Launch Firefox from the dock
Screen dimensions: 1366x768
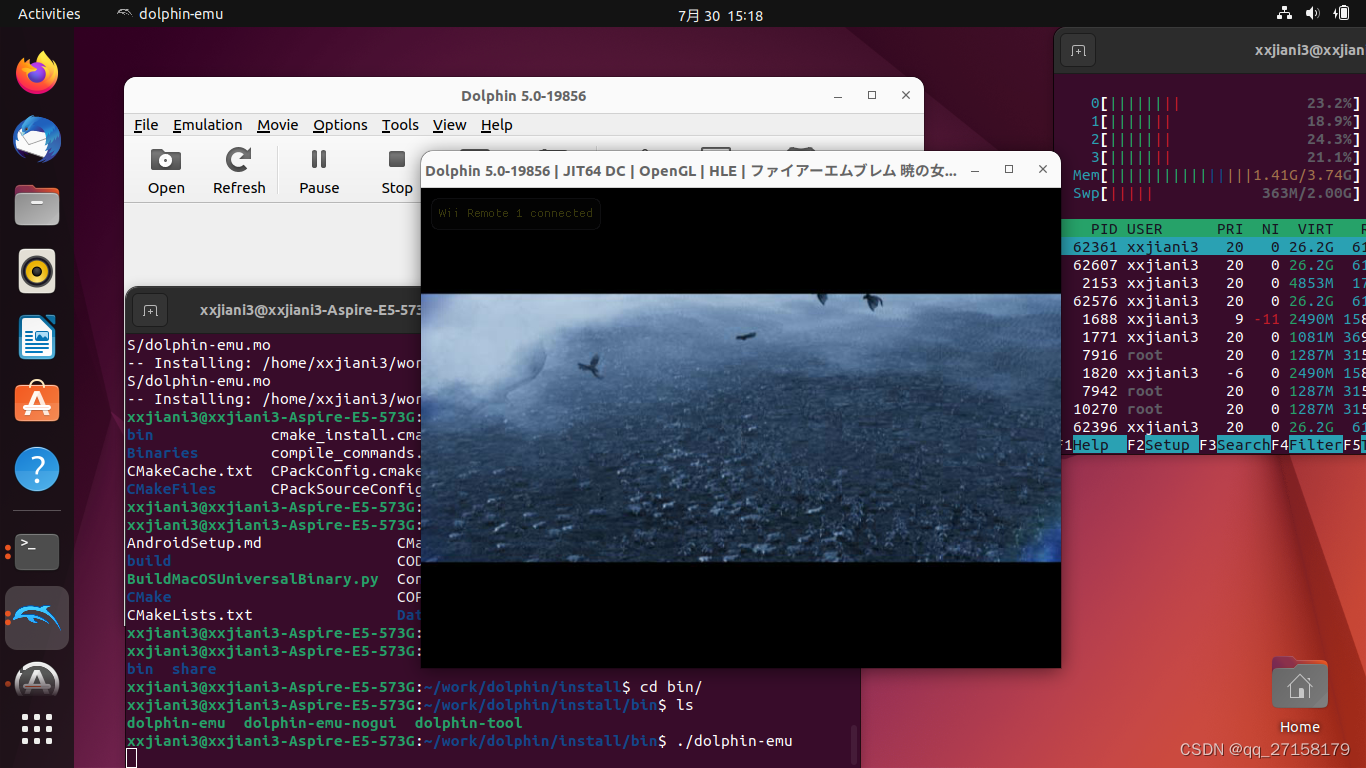pos(37,73)
